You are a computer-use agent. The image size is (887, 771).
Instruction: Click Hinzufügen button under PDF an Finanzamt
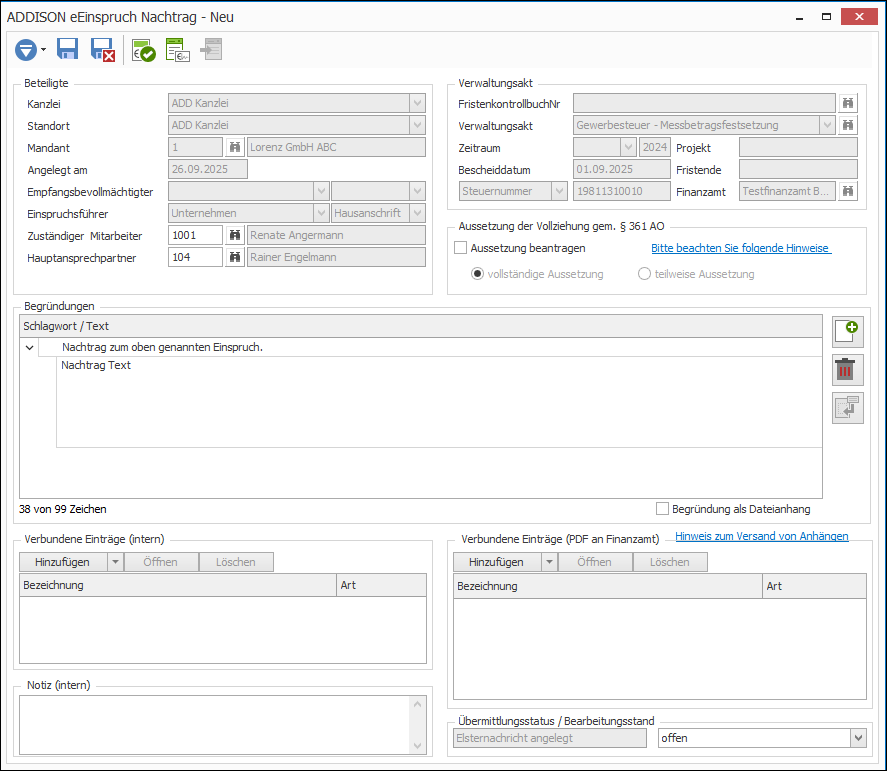[x=497, y=562]
